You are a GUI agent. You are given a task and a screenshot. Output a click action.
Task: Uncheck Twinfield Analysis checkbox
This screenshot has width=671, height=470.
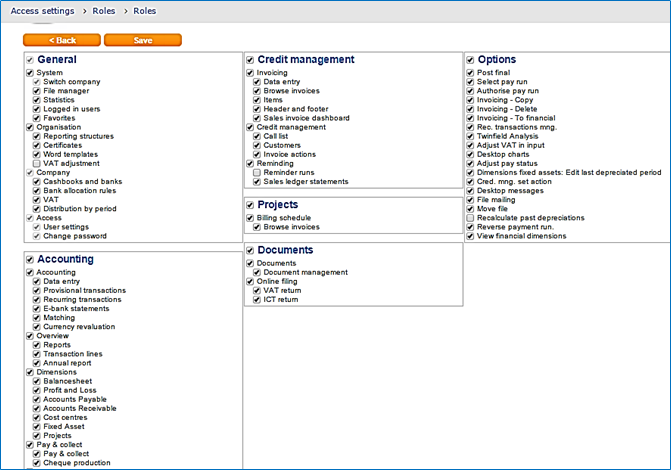[470, 136]
